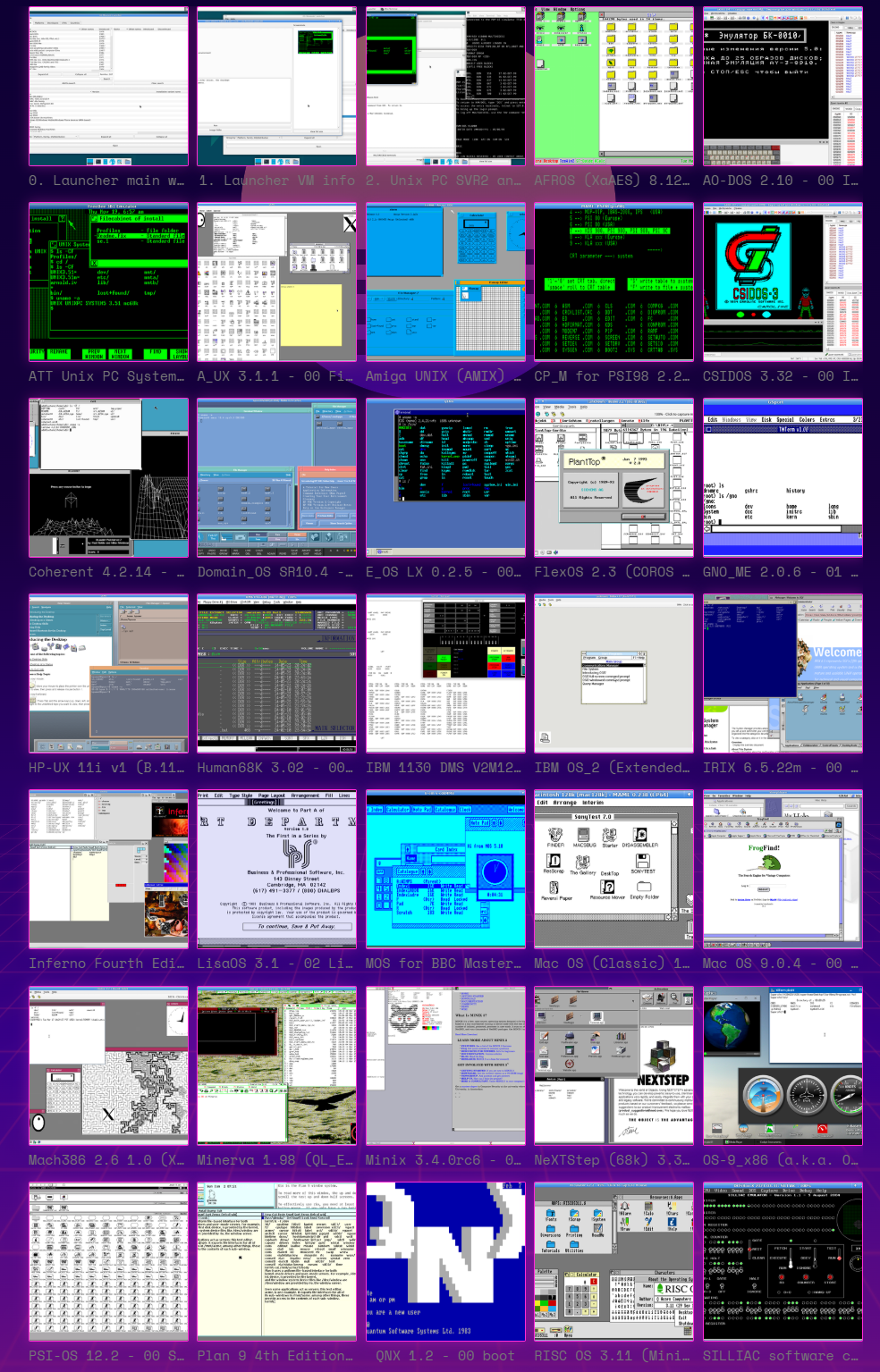Click the caption text 'AO-DOS 2.10 - 00 I...'
This screenshot has width=880, height=1372.
click(781, 181)
